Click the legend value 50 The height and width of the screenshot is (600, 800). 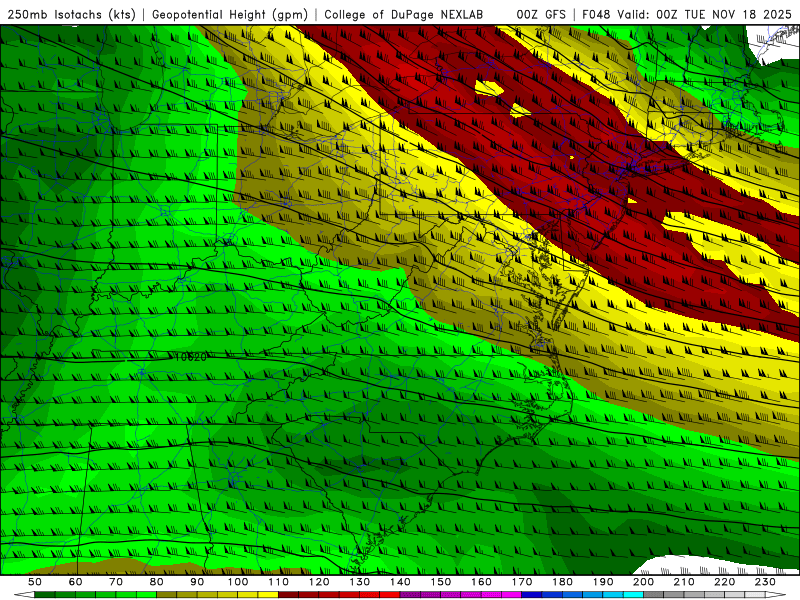tap(35, 582)
